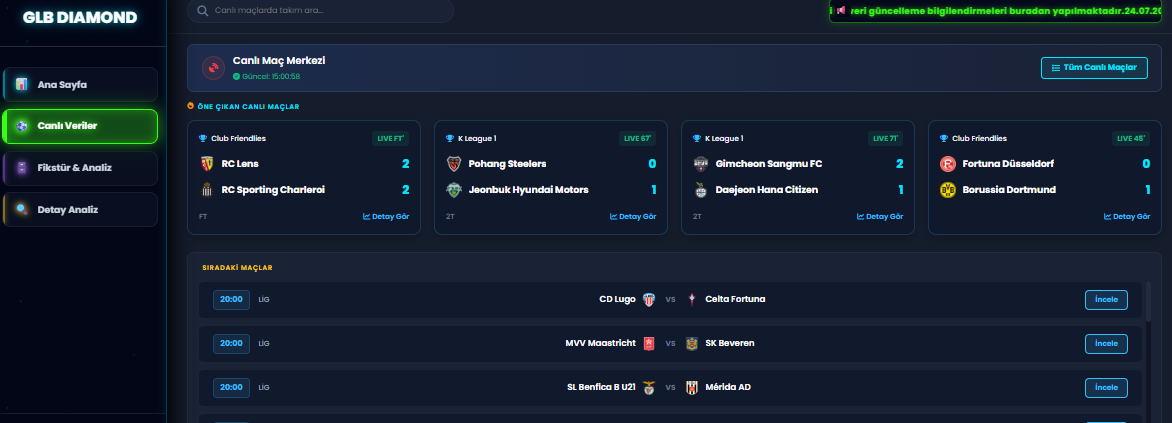Click the Tüm Canlı Maçlar button

coord(1094,67)
